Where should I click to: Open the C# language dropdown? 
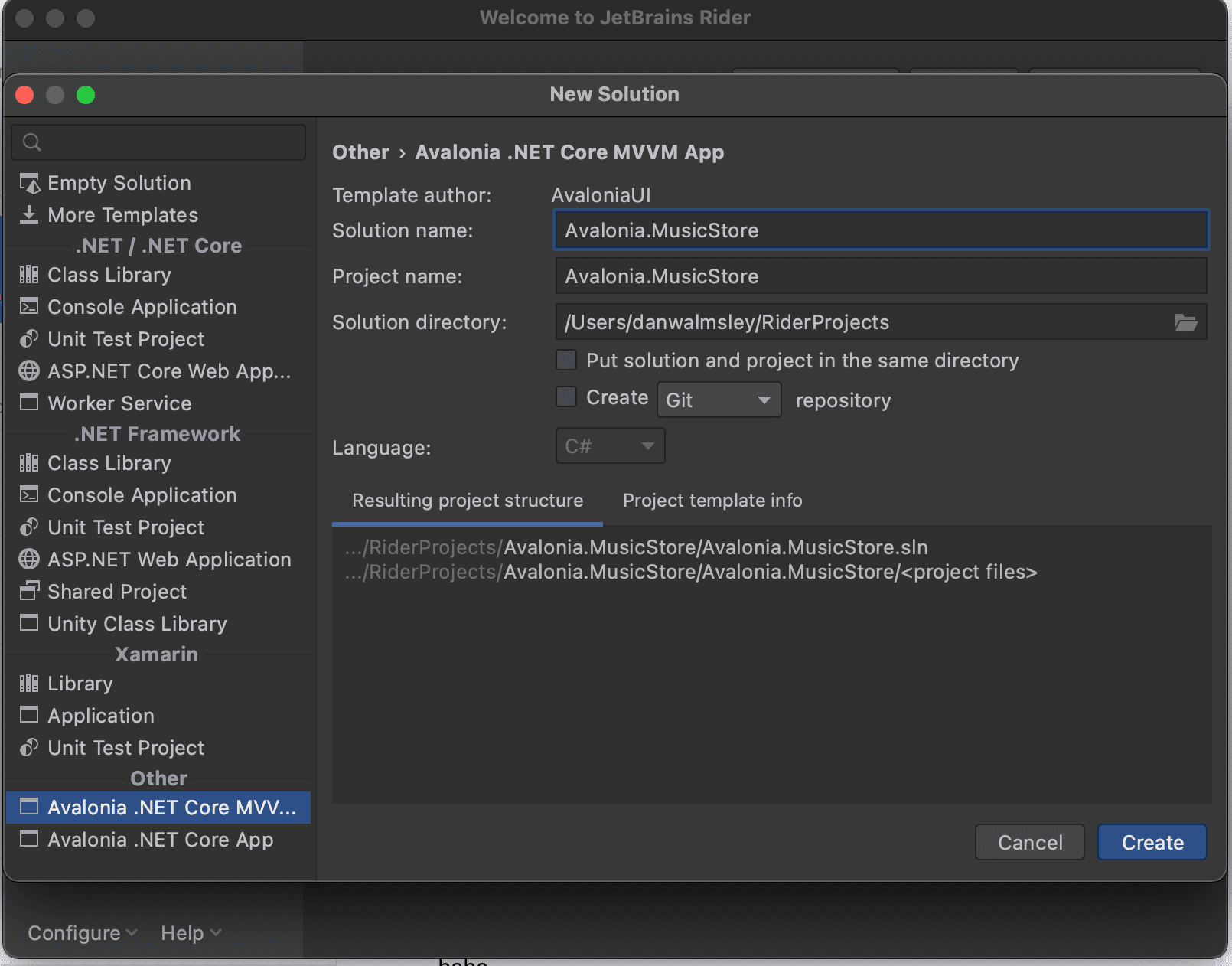[610, 446]
